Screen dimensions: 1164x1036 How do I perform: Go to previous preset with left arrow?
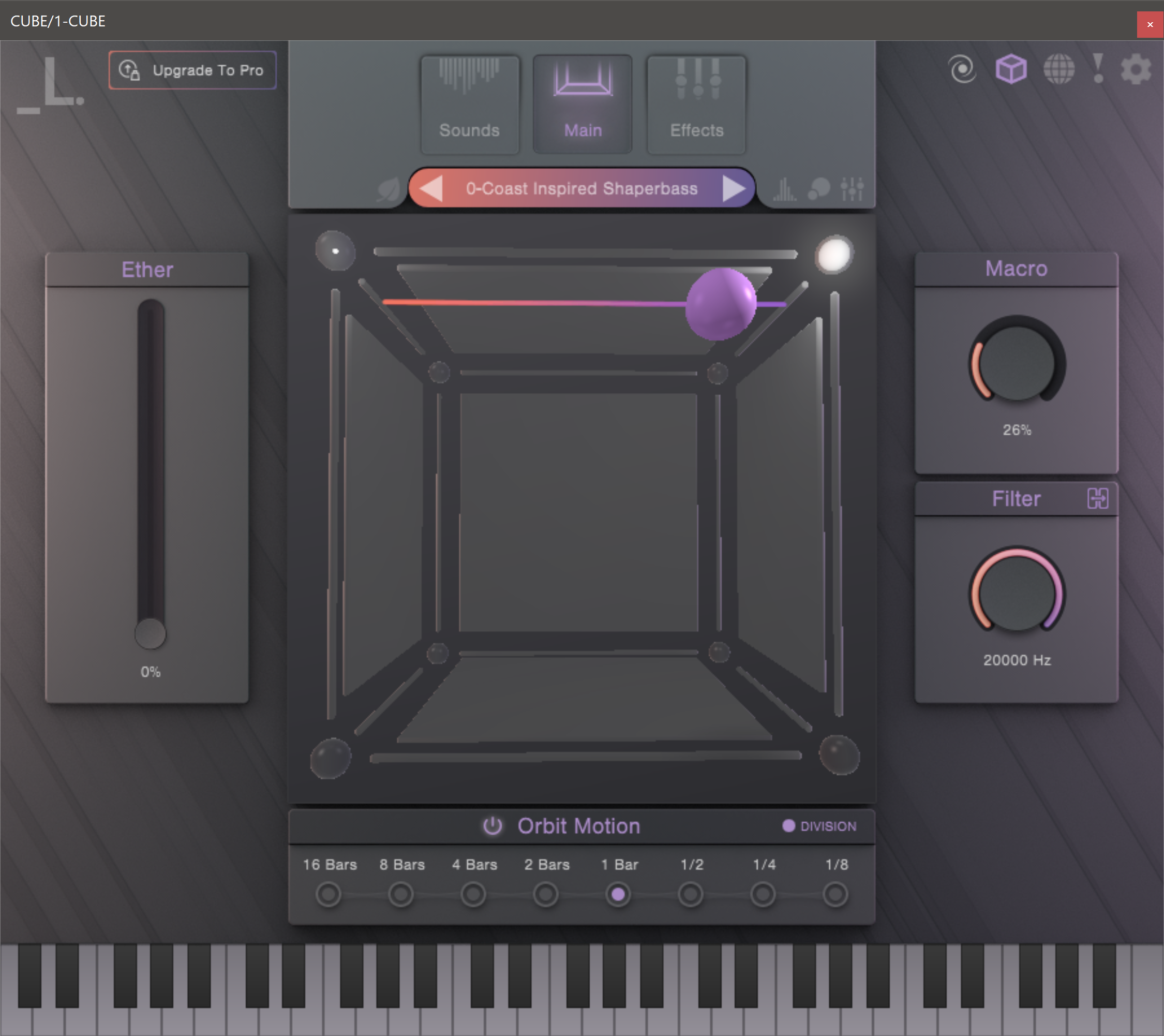tap(431, 188)
